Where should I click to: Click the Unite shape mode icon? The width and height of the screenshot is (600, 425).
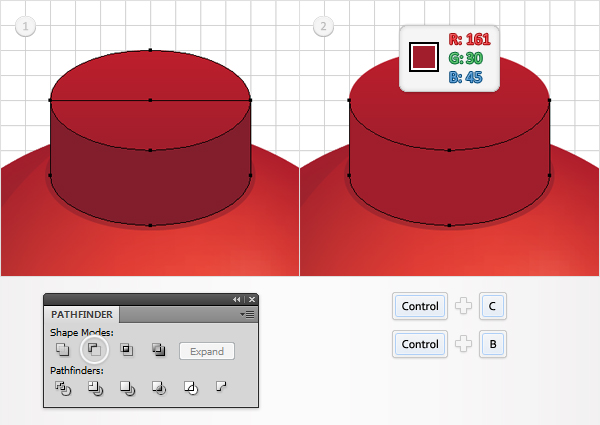pyautogui.click(x=62, y=349)
